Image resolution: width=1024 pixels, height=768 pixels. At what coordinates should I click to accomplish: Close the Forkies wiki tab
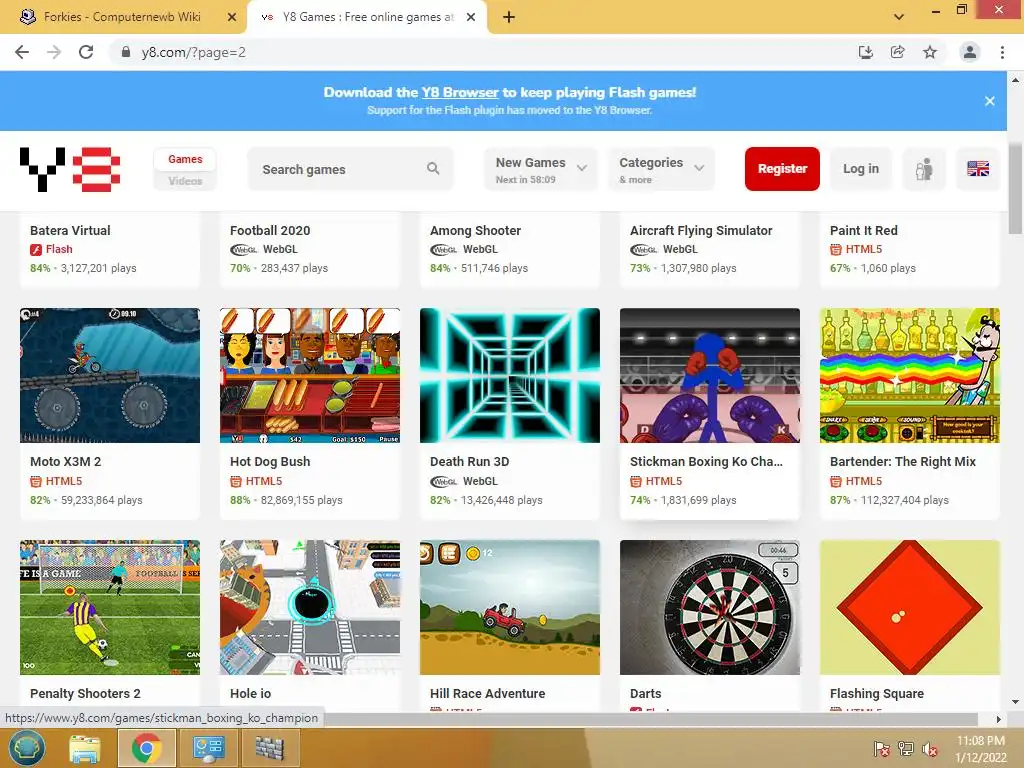coord(232,17)
